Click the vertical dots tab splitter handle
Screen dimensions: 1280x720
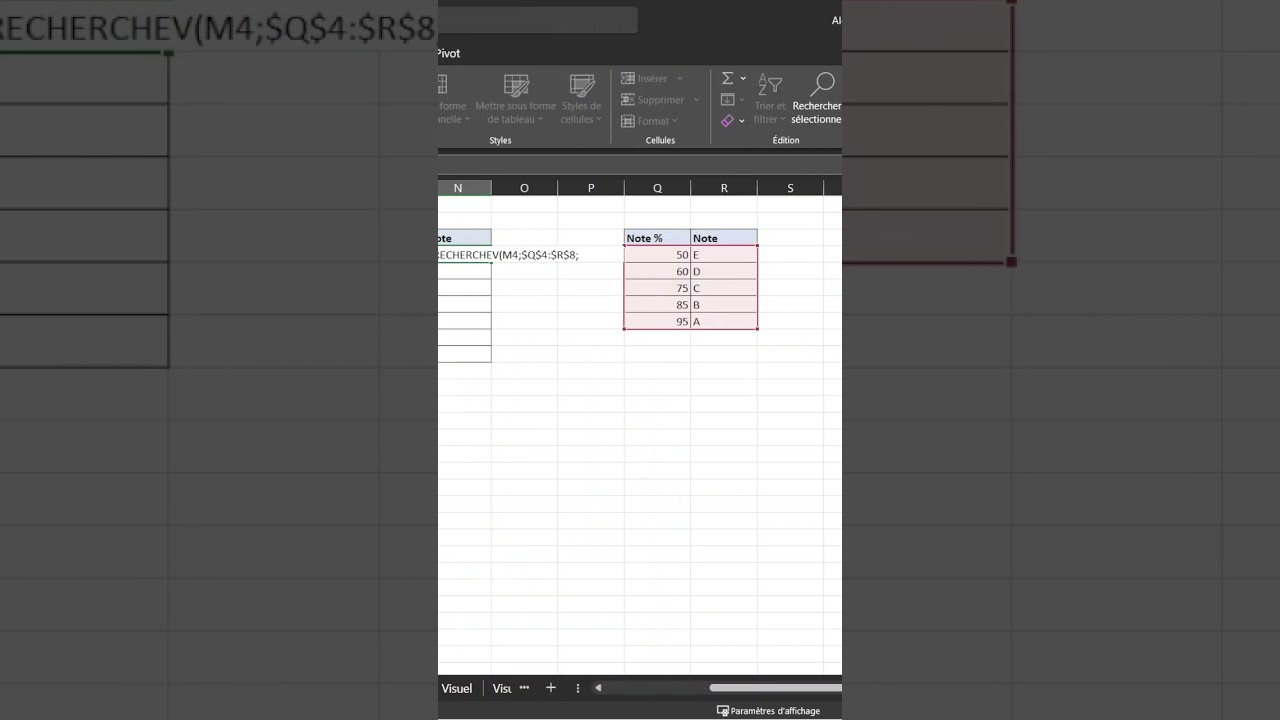point(577,688)
